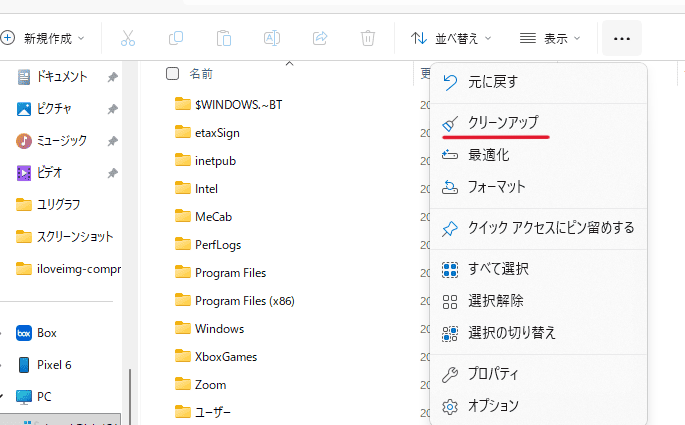This screenshot has height=425, width=685.
Task: Open ドキュメント in the sidebar
Action: 52,77
